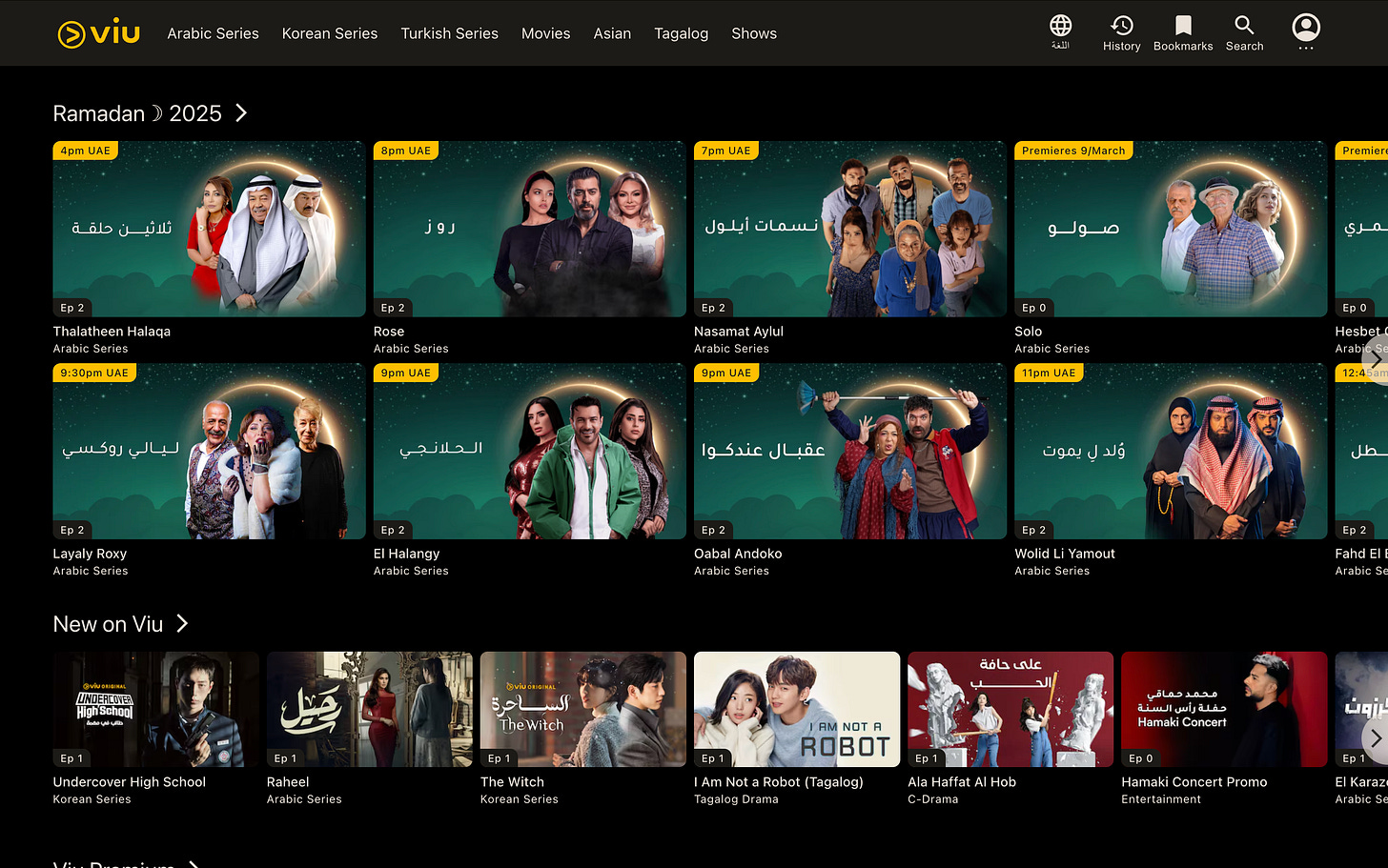Viewport: 1388px width, 868px height.
Task: Expand the Viu Premium section chevron
Action: point(194,864)
